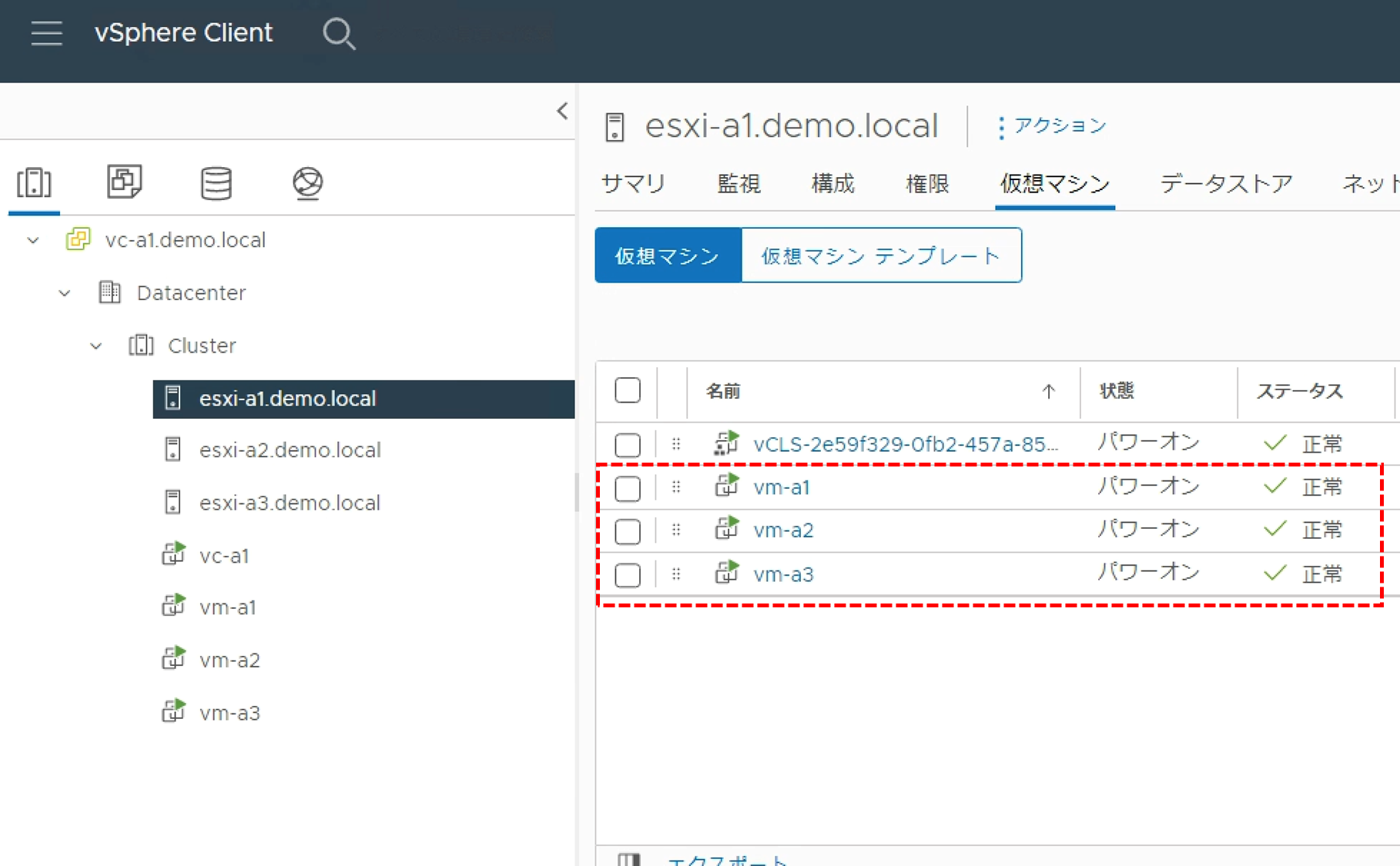Select the 仮想マシン sub-view button
Screen dimensions: 1400x866
point(668,256)
